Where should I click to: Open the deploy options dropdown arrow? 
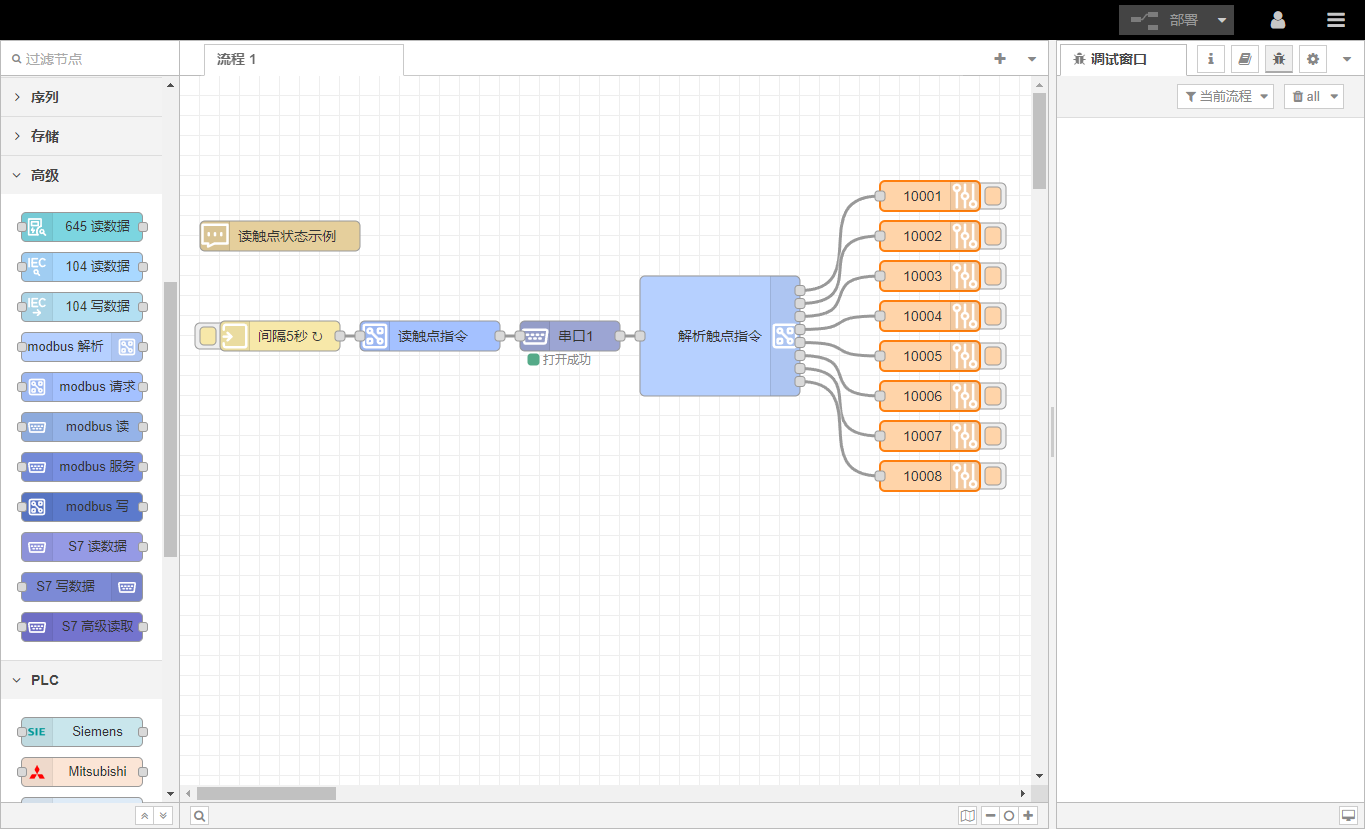tap(1222, 20)
